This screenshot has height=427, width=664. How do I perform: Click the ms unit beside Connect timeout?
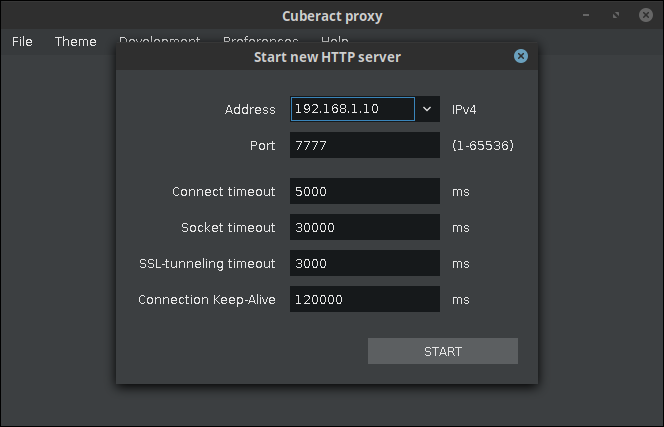click(x=461, y=192)
